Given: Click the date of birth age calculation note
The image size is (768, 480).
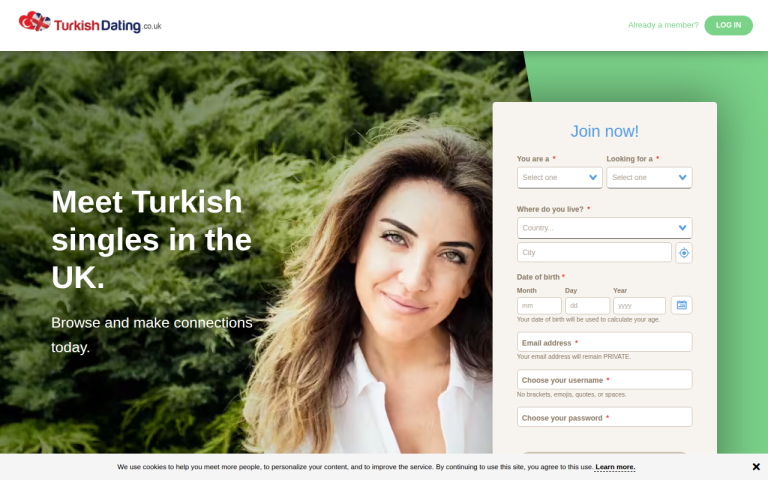Looking at the screenshot, I should click(x=588, y=319).
